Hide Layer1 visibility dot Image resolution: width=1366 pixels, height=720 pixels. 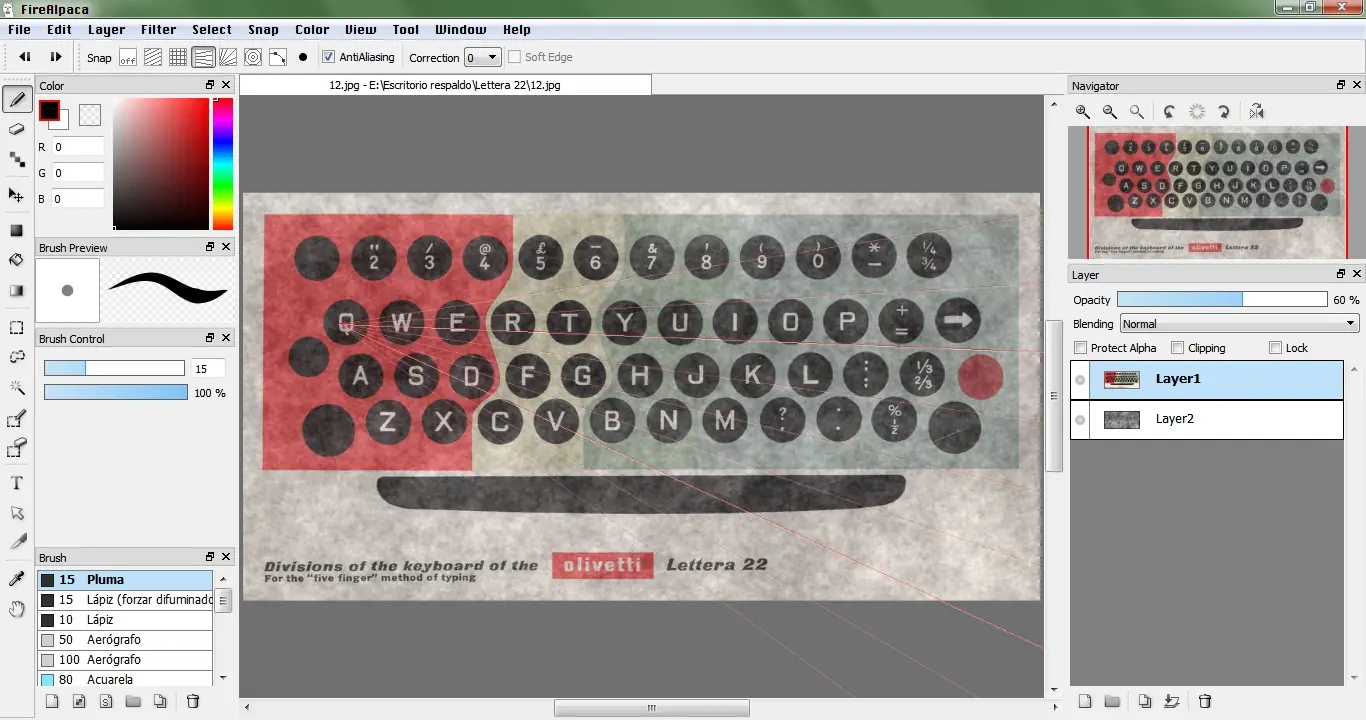pos(1080,380)
